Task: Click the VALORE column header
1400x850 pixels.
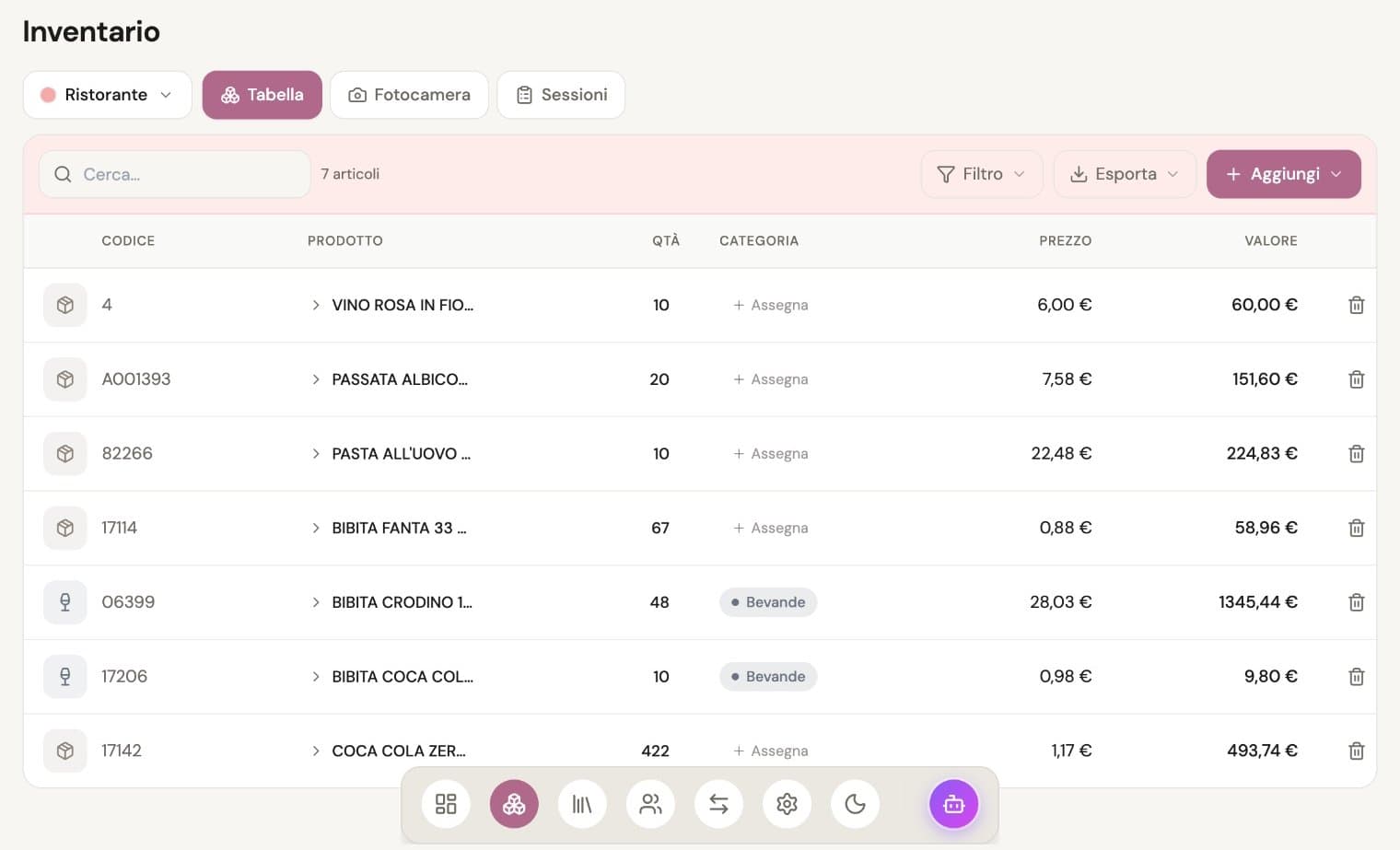Action: [1270, 240]
